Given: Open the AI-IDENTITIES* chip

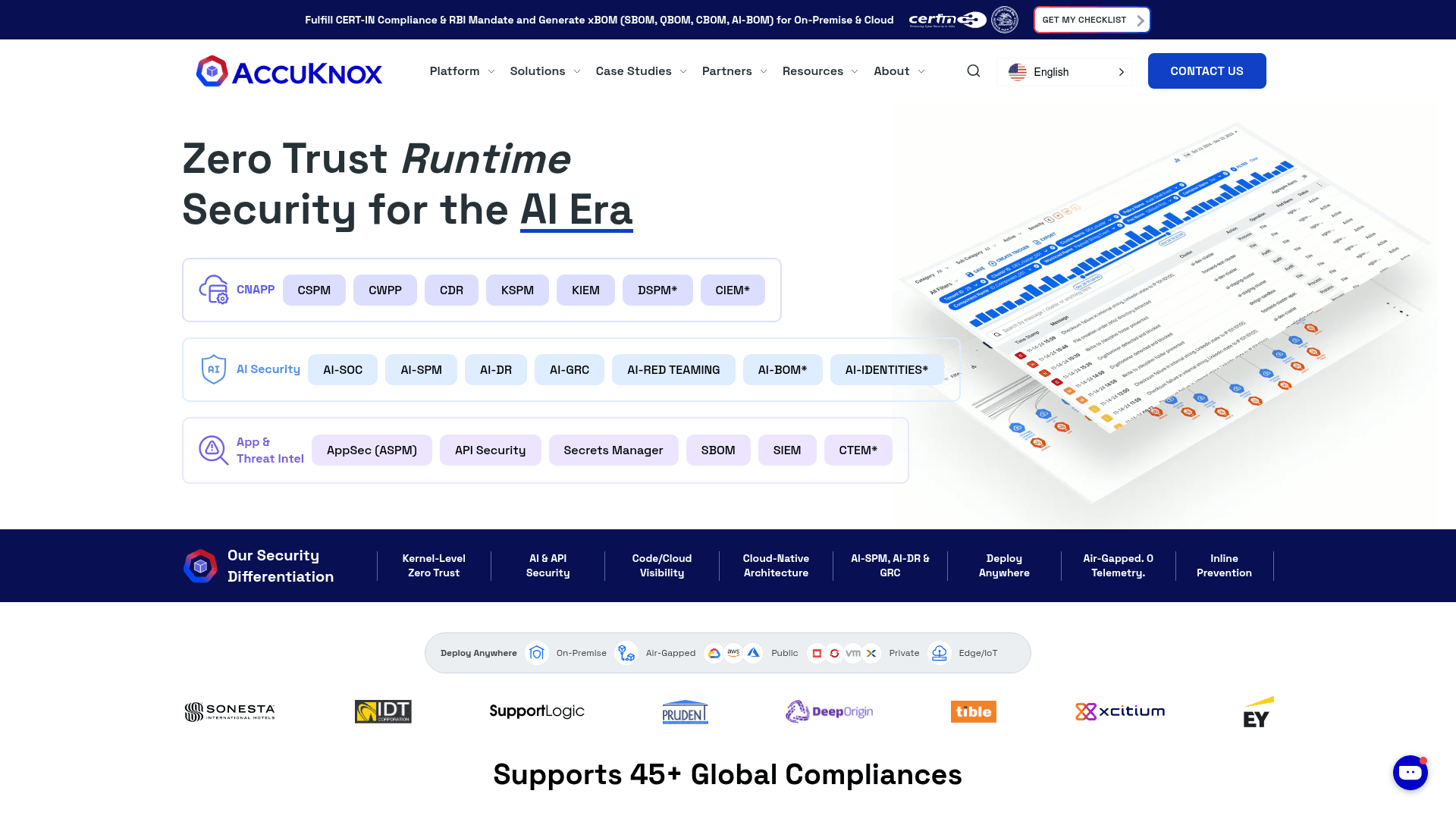Looking at the screenshot, I should click(886, 370).
